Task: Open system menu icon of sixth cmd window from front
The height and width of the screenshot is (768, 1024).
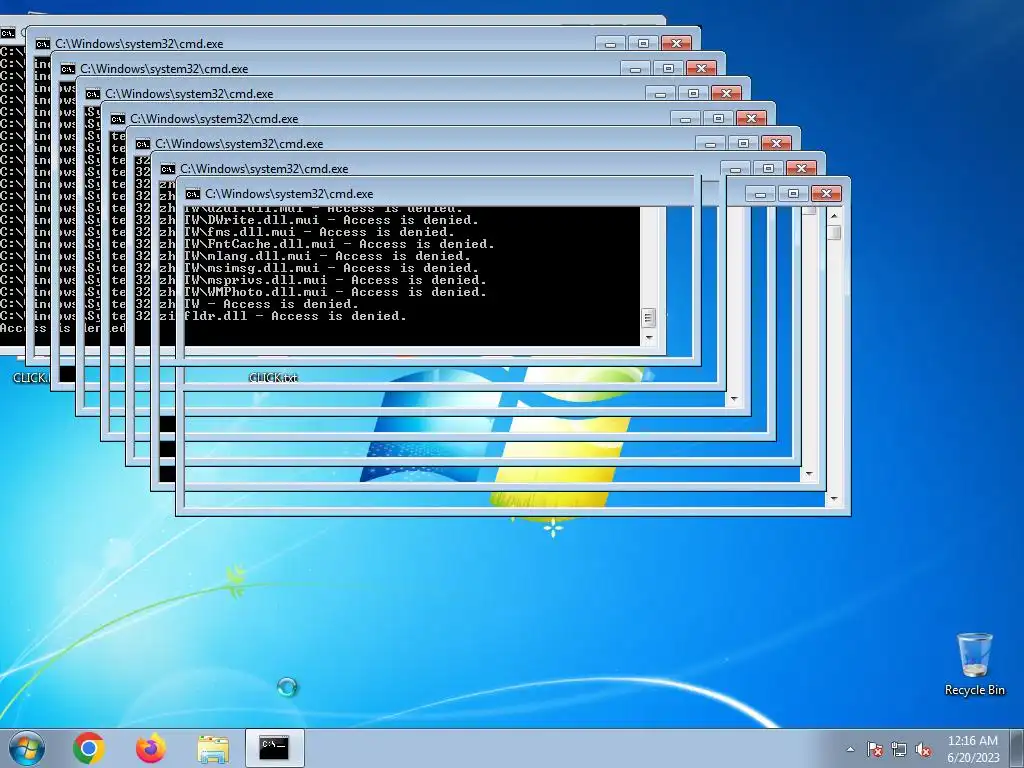Action: (x=68, y=69)
